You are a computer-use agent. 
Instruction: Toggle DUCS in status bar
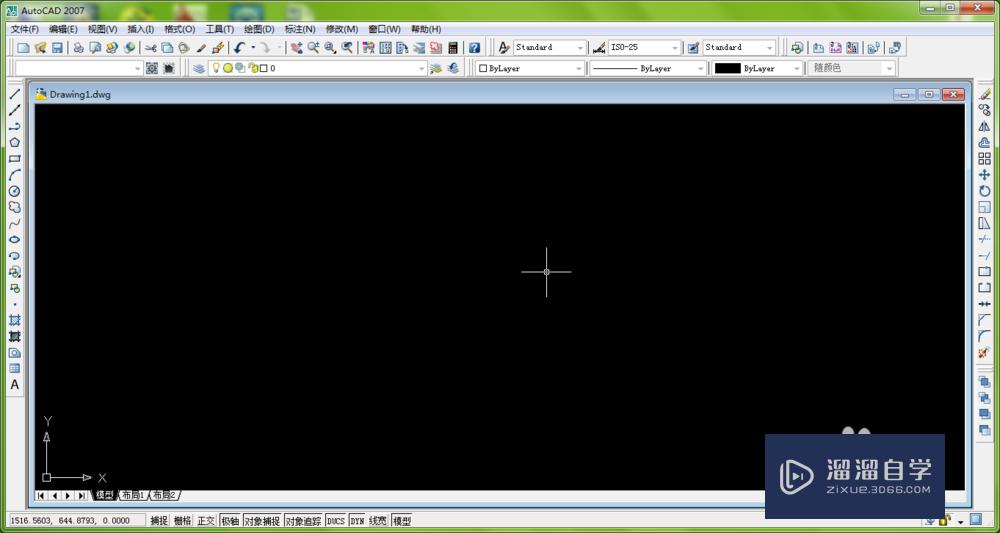pyautogui.click(x=335, y=521)
